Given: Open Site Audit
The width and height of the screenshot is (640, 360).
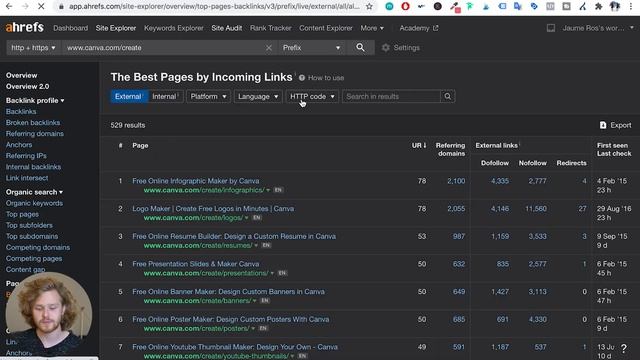Looking at the screenshot, I should (x=227, y=28).
